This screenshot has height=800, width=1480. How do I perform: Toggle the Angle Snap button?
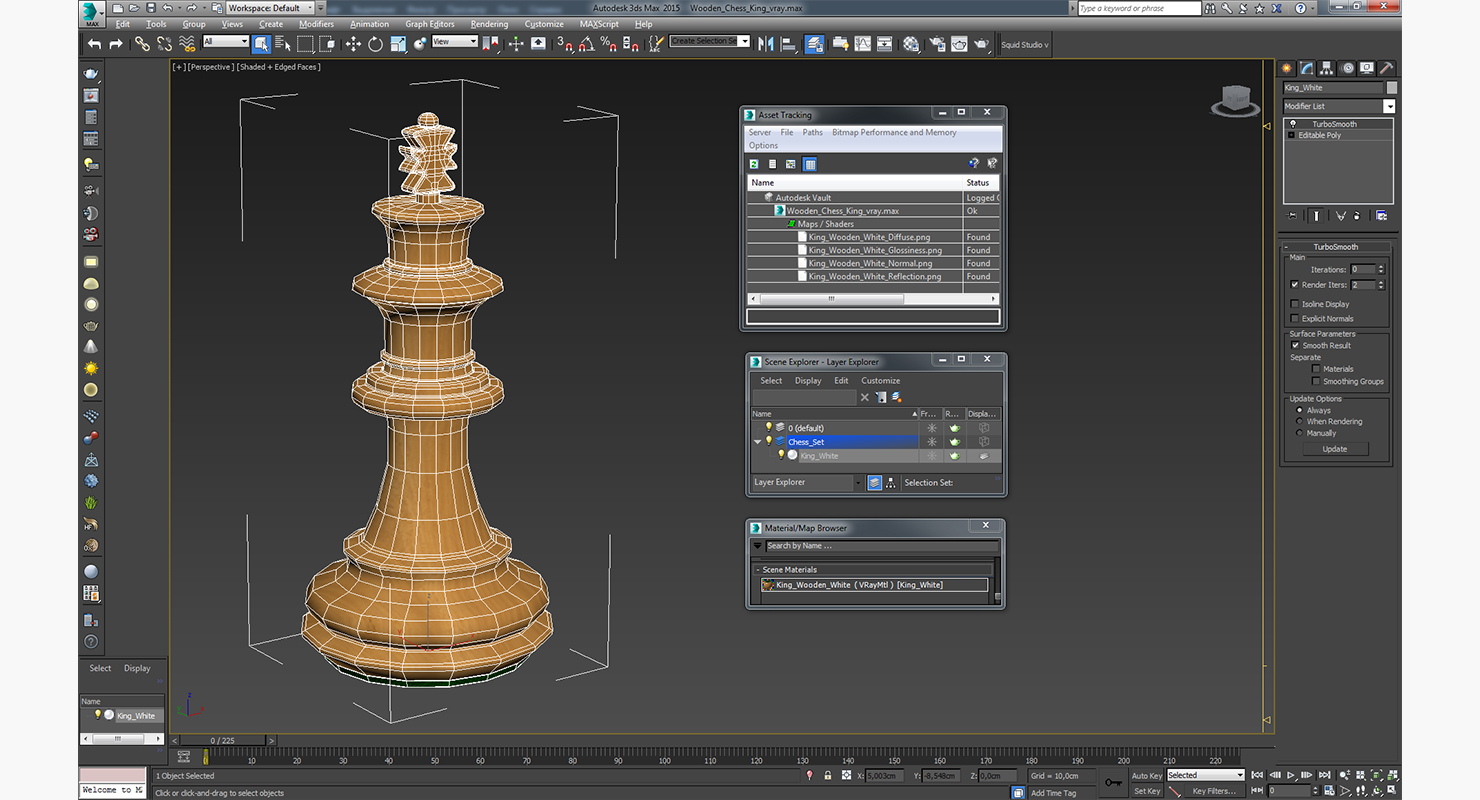[x=587, y=44]
